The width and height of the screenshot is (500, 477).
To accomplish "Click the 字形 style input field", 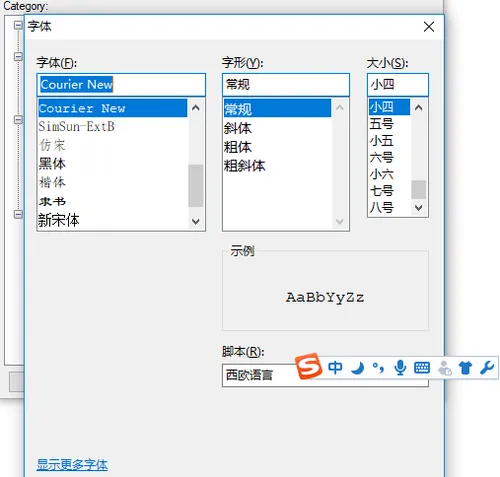I will [286, 85].
